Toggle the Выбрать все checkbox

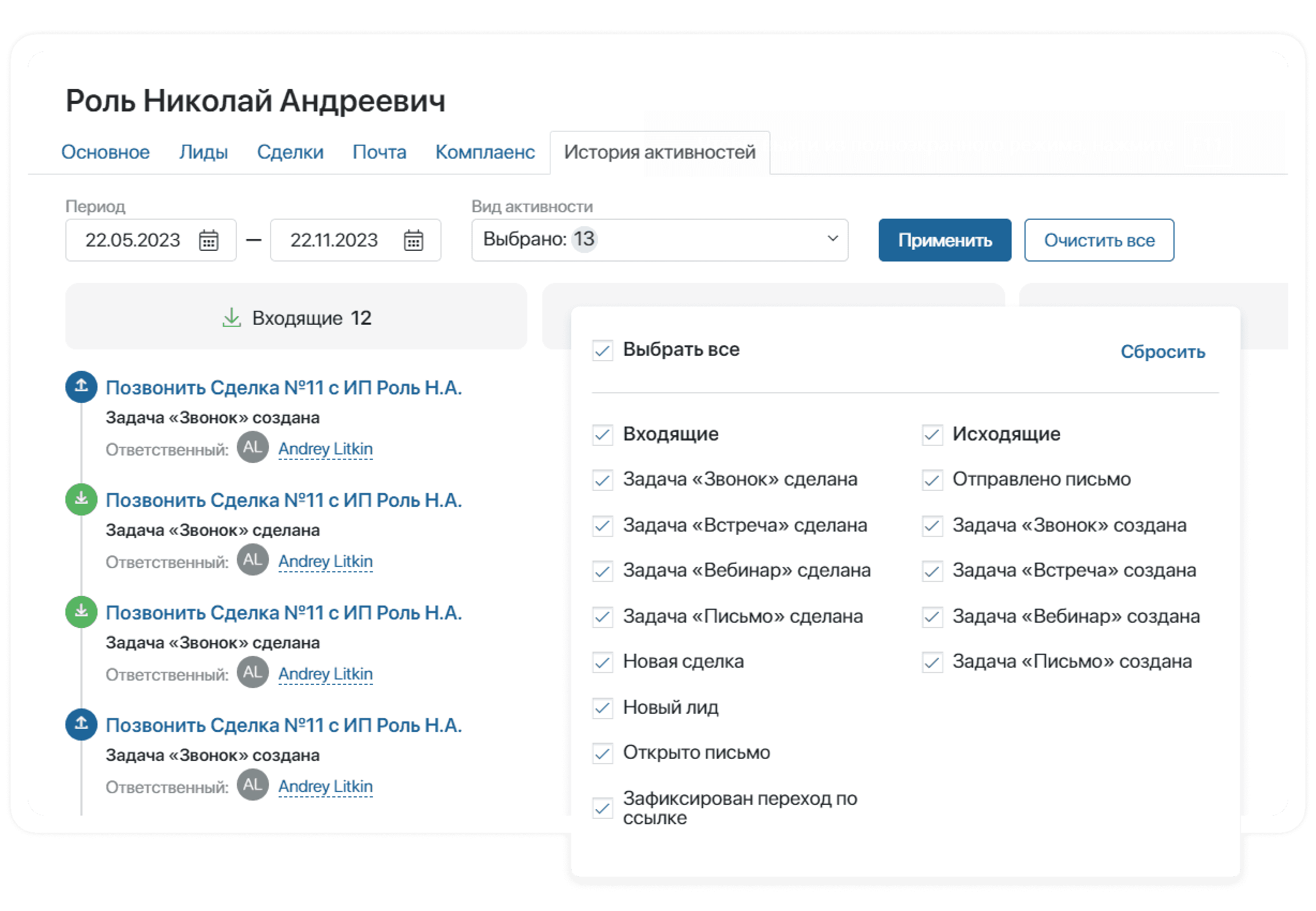pos(603,350)
